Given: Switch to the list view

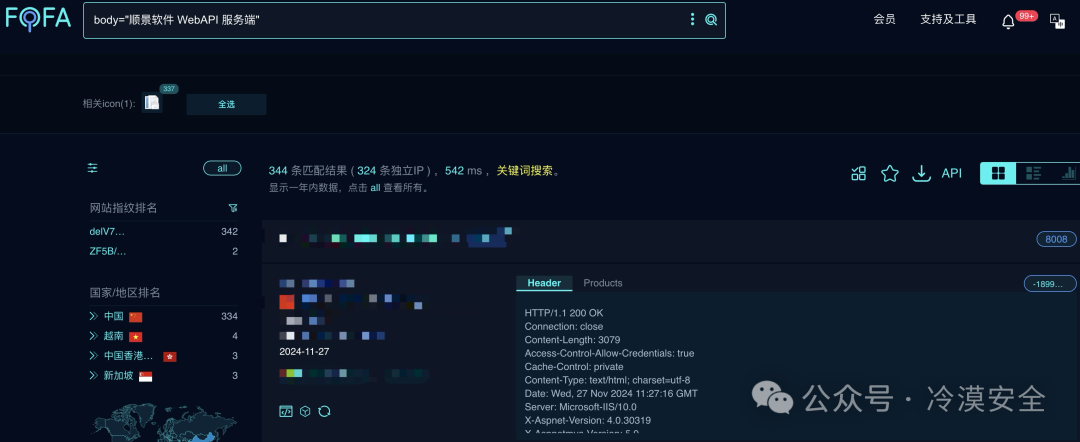Looking at the screenshot, I should click(1033, 173).
